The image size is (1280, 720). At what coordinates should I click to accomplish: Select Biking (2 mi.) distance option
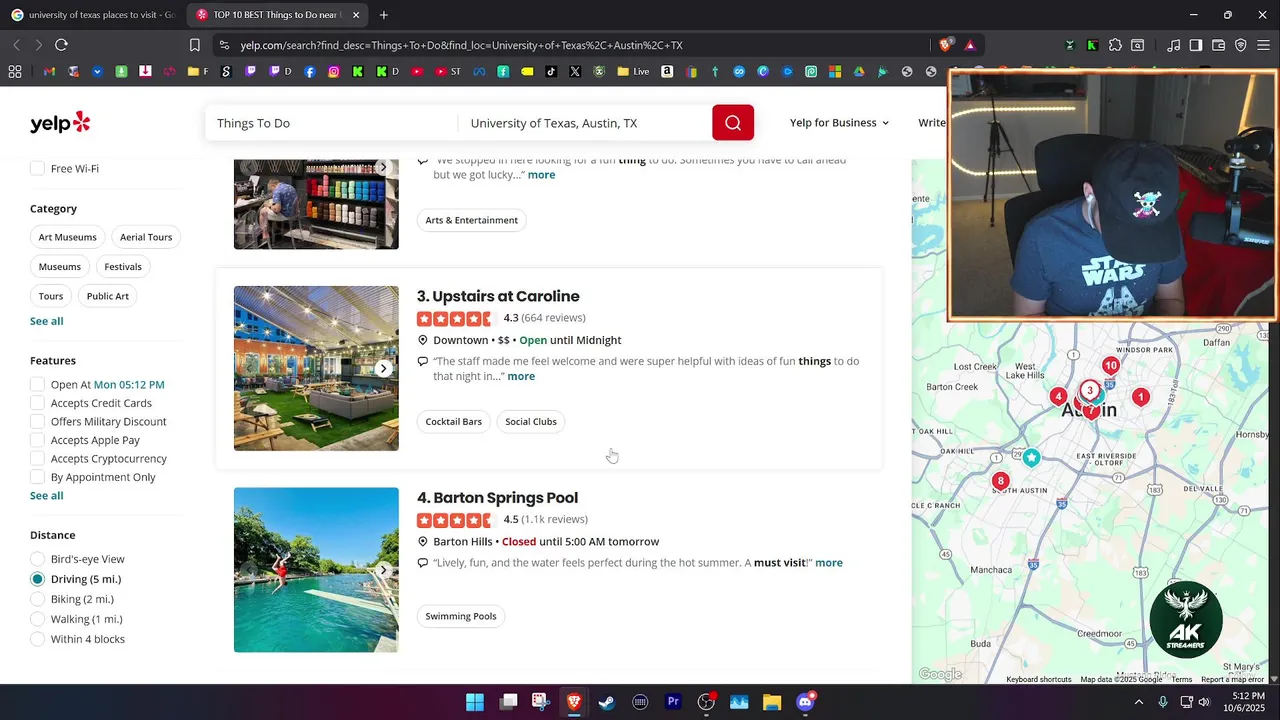pyautogui.click(x=37, y=599)
